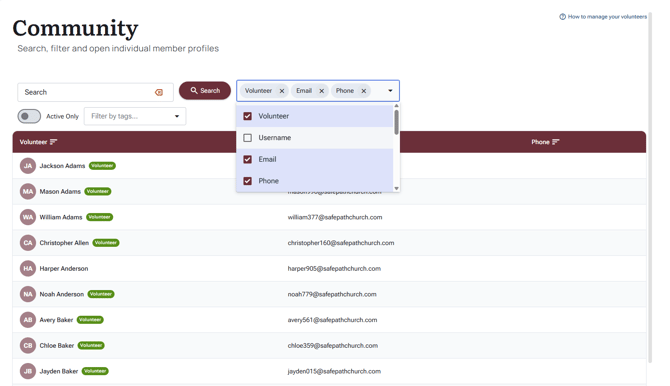Open Avery Baker's AB avatar

click(x=28, y=320)
